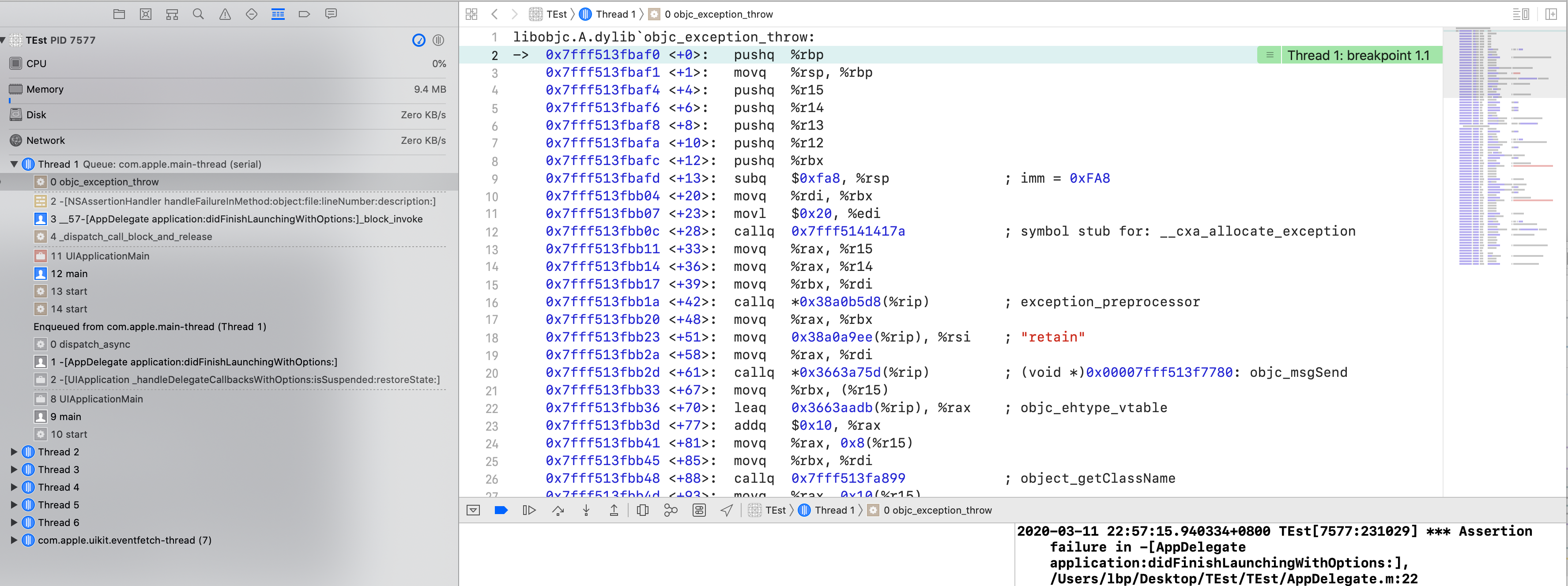1568x586 pixels.
Task: Expand Thread 6
Action: [14, 523]
